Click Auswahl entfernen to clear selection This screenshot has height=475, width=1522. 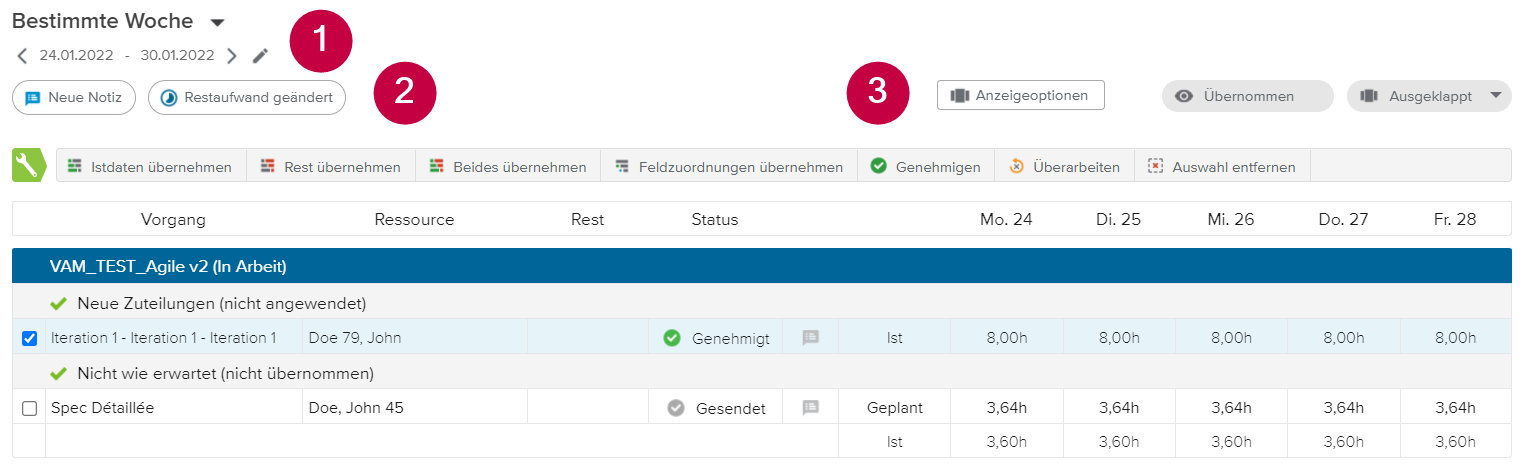click(1222, 167)
